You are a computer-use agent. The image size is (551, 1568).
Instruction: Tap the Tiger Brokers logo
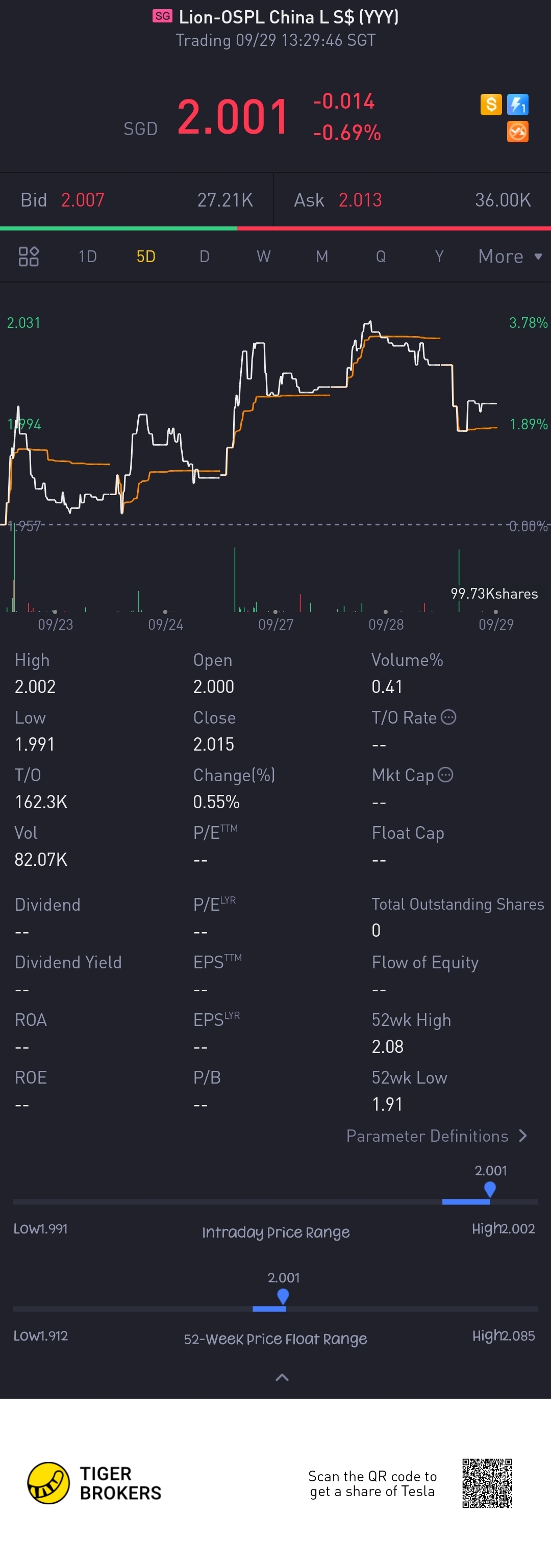(94, 1483)
